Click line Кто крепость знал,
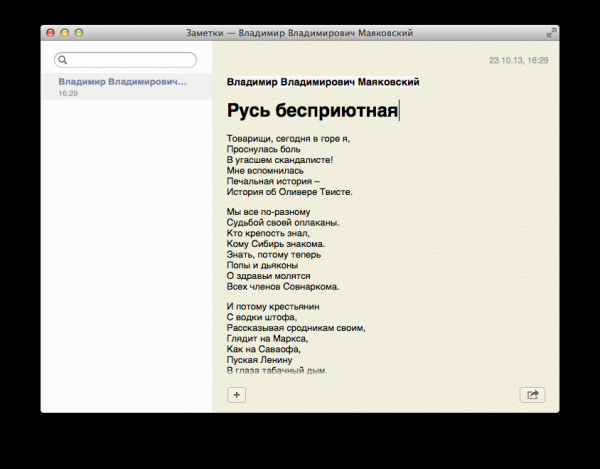 [268, 233]
